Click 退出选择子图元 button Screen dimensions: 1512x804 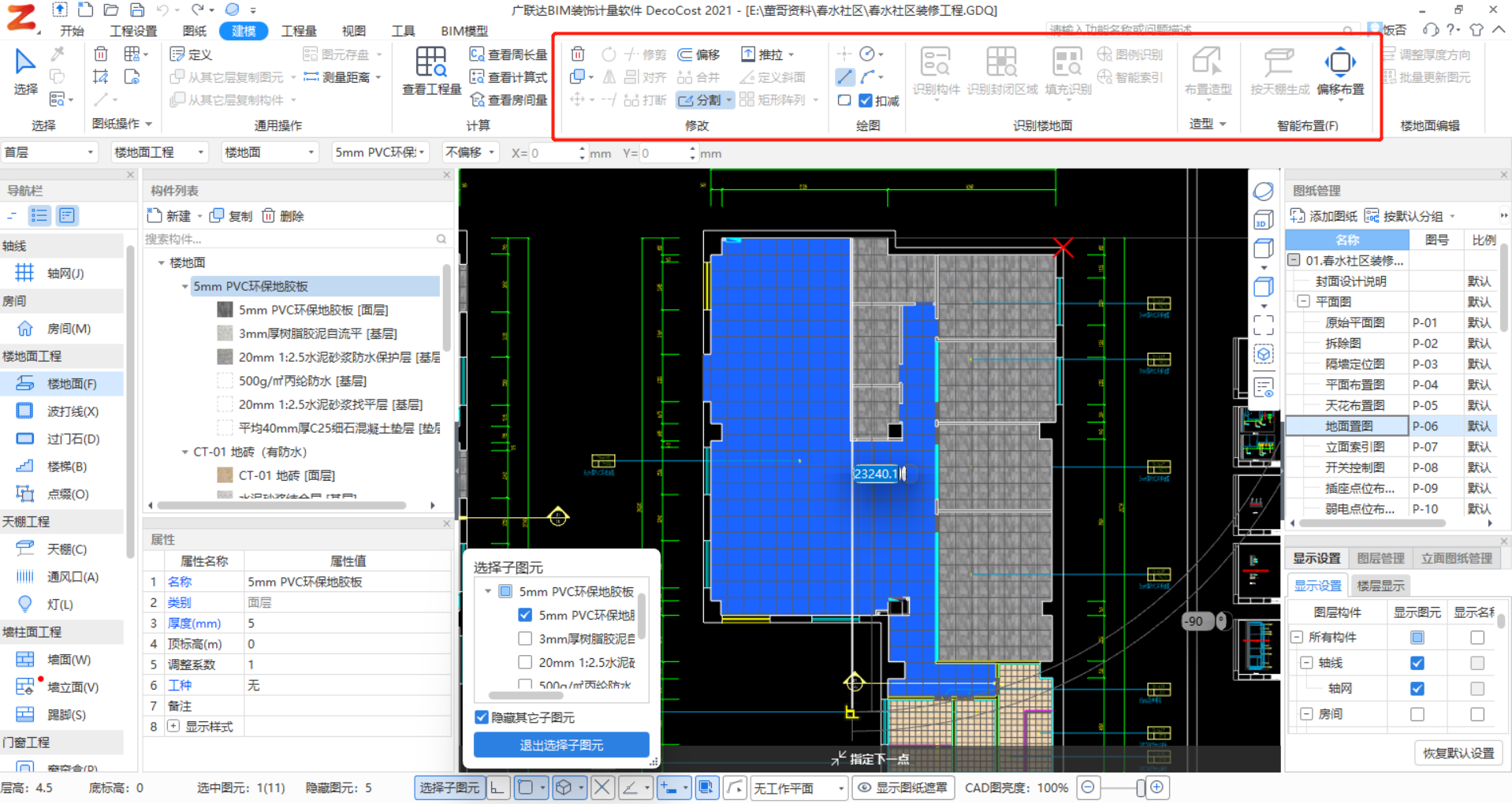click(561, 745)
